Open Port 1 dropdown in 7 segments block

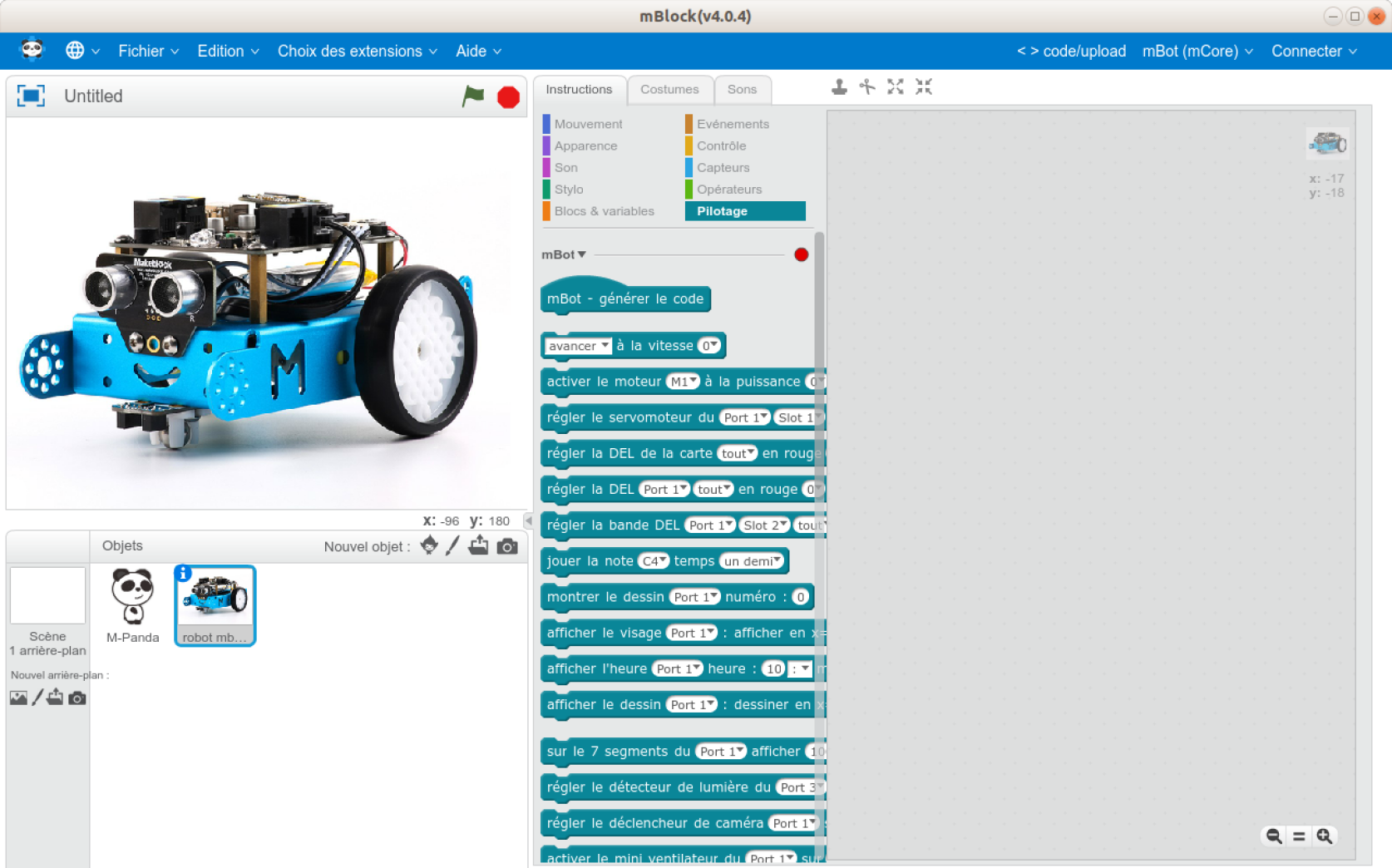click(x=721, y=752)
